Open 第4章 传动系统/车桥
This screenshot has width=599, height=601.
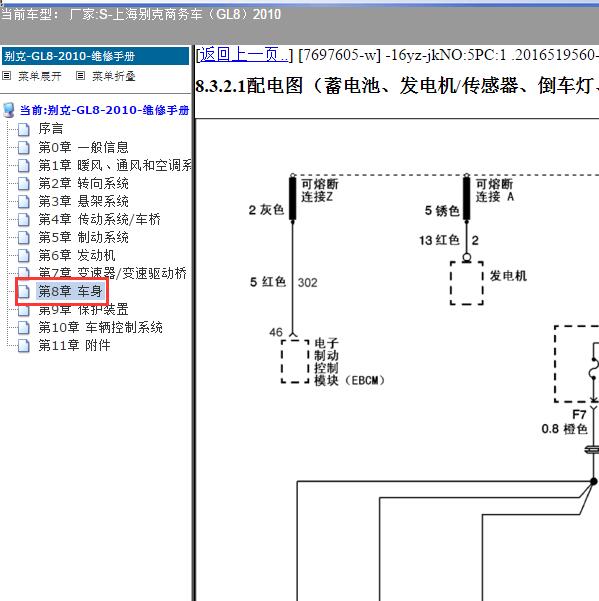pos(99,219)
